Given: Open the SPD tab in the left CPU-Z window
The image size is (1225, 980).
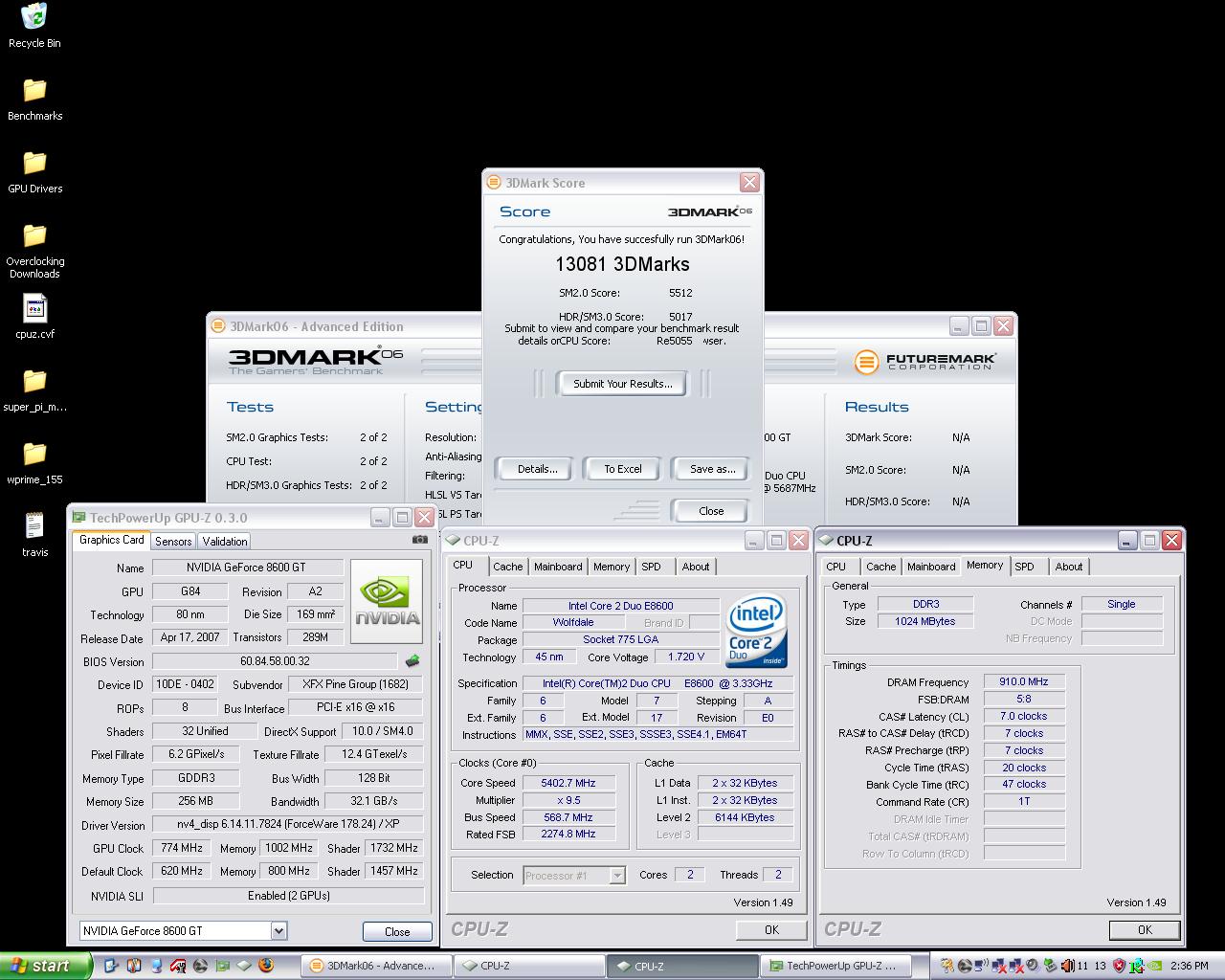Looking at the screenshot, I should [x=651, y=567].
